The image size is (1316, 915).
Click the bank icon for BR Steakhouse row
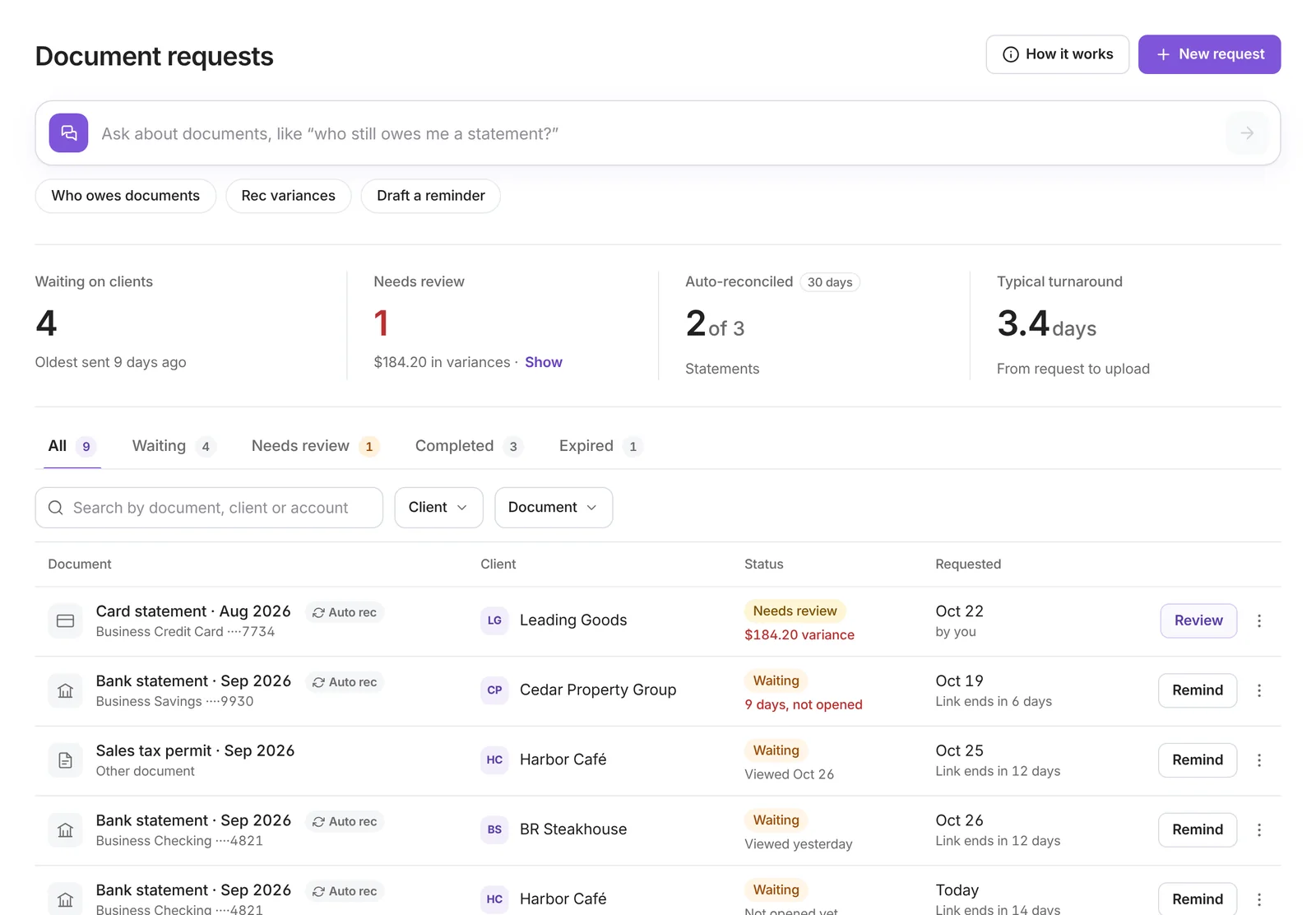[x=66, y=830]
